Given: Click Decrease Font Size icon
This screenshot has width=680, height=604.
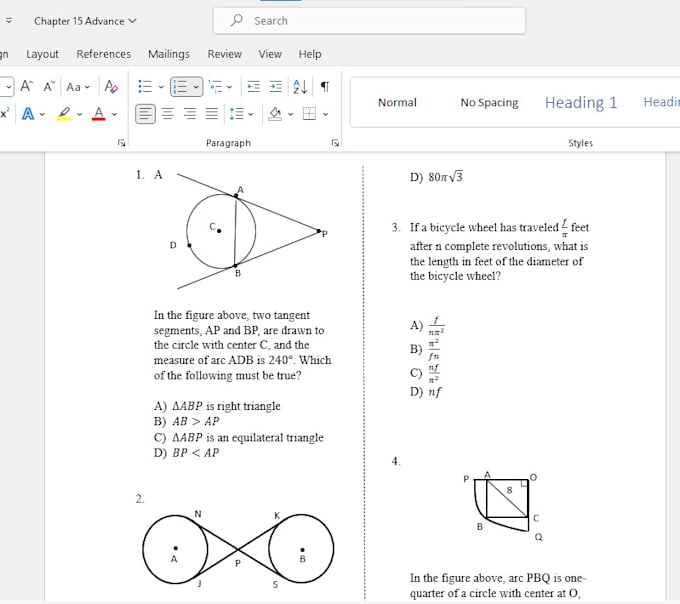Looking at the screenshot, I should pos(49,86).
